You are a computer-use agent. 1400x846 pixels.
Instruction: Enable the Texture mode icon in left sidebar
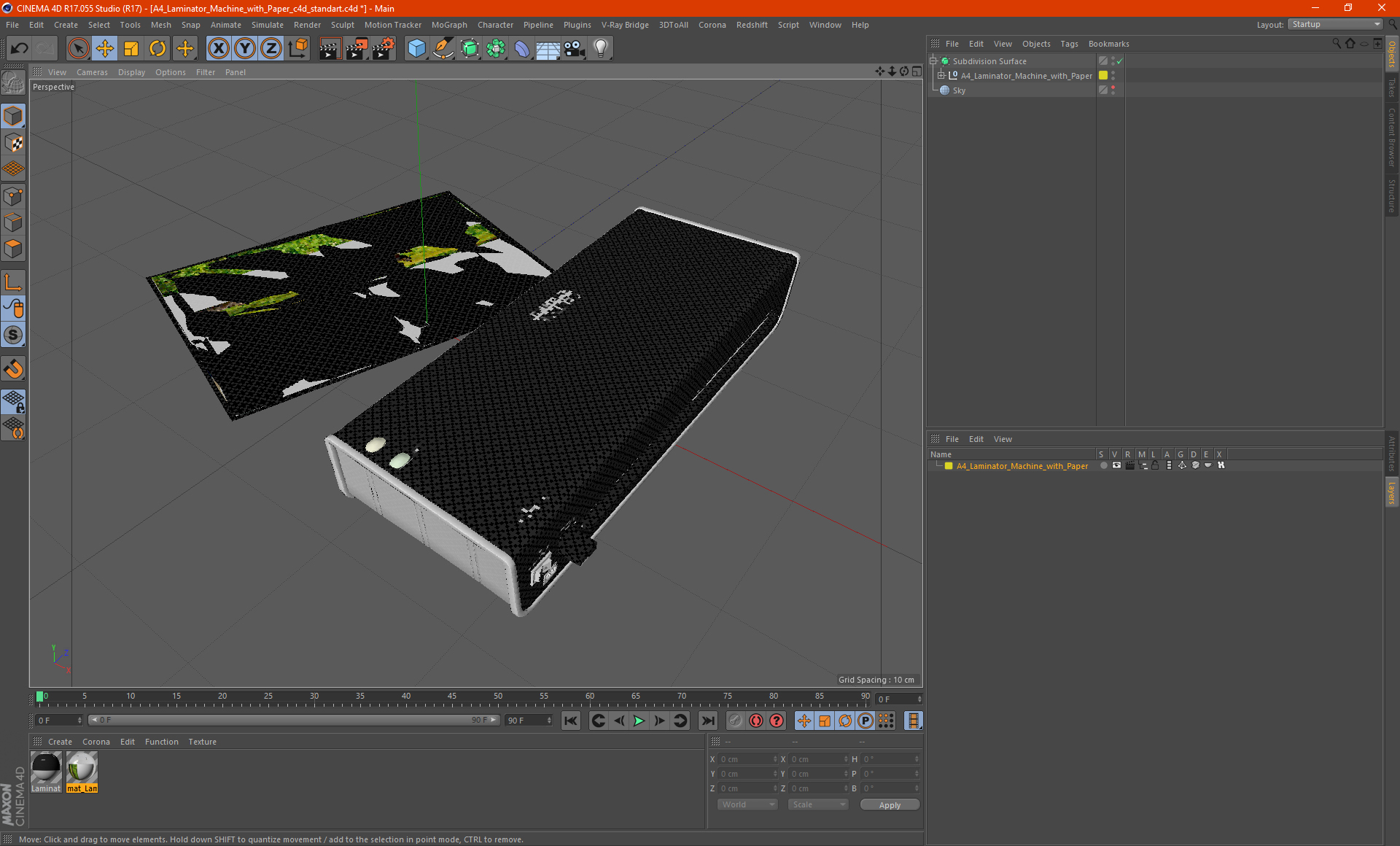[x=14, y=143]
